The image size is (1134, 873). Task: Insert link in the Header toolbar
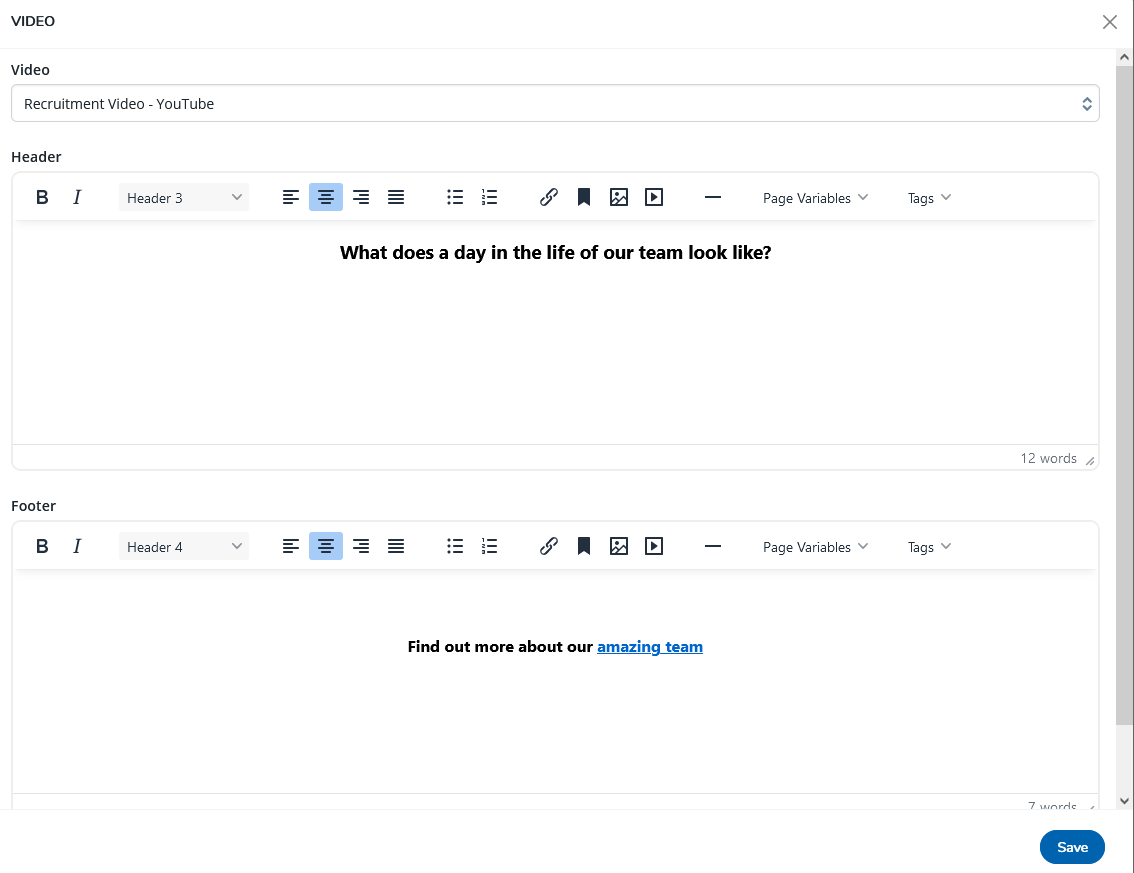(x=548, y=197)
